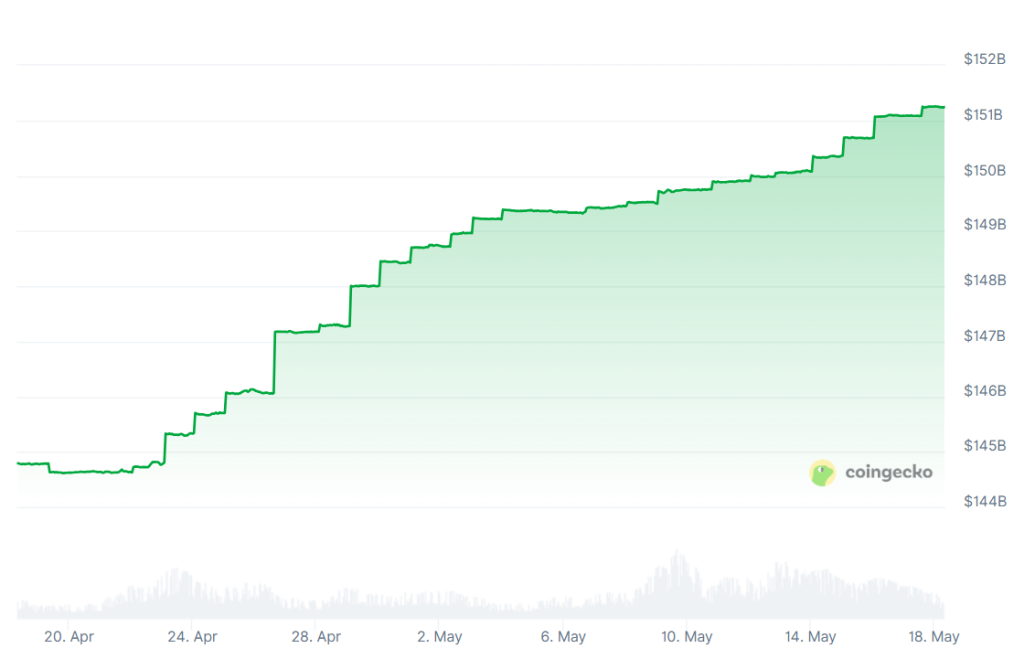Click the 20. Apr date label
Viewport: 1024px width, 659px height.
click(x=70, y=636)
